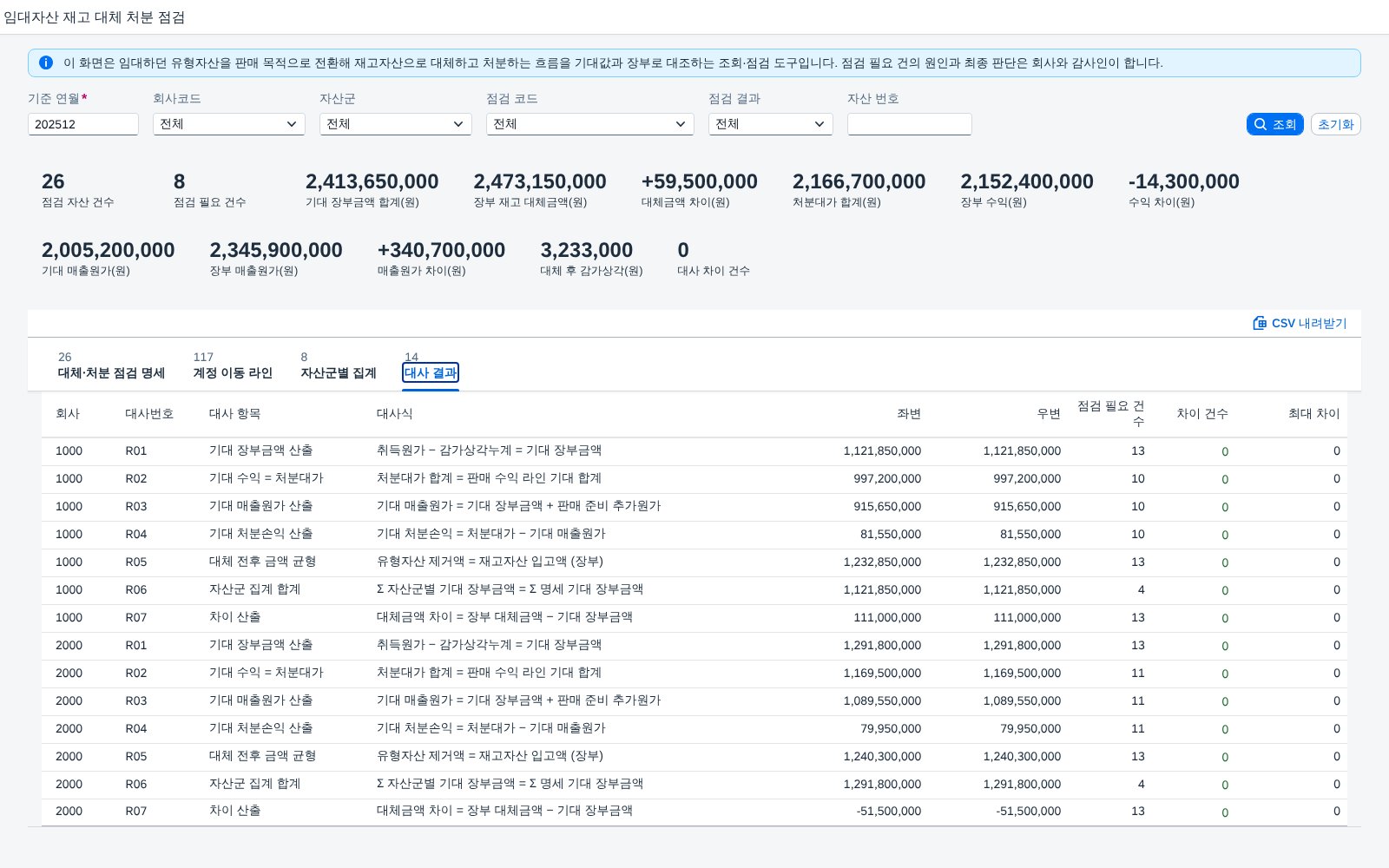The width and height of the screenshot is (1389, 868).
Task: Click 좌변 value 1,169,500,000
Action: click(x=882, y=673)
